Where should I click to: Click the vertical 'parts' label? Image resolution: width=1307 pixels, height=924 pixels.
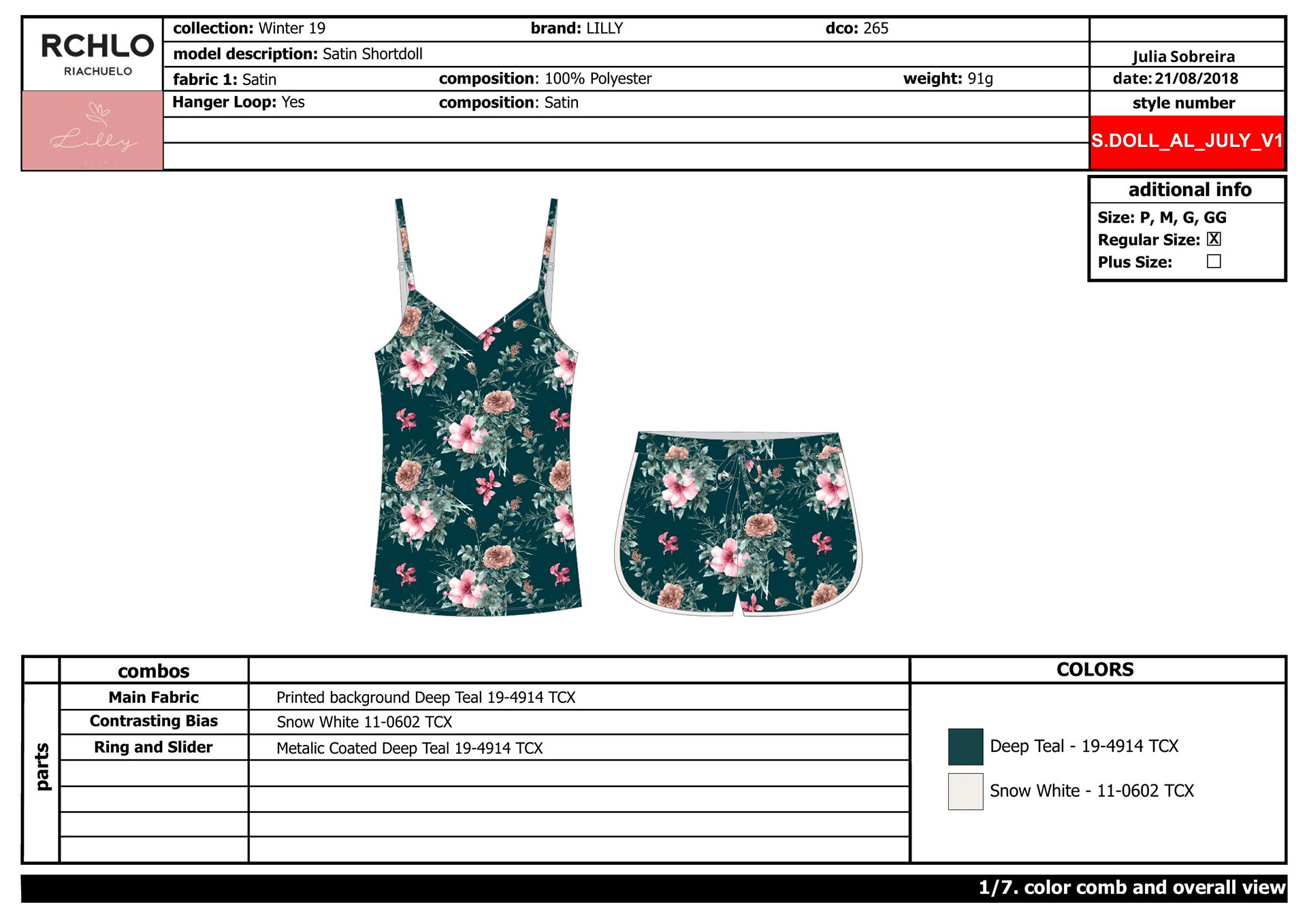[x=42, y=767]
